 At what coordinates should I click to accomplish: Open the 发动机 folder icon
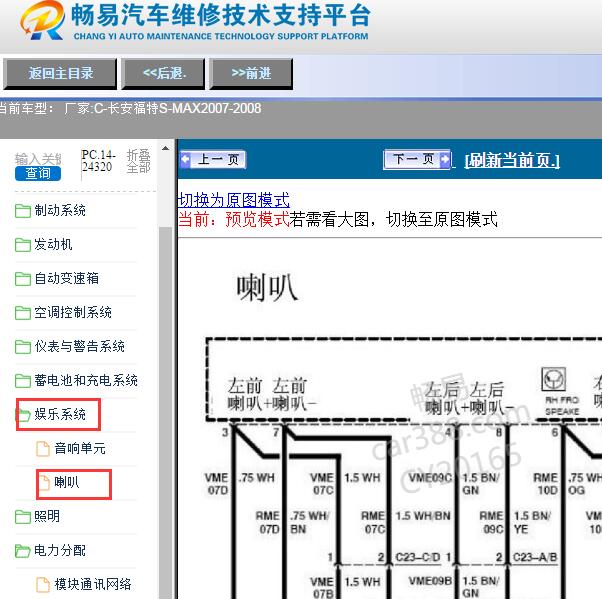point(23,245)
